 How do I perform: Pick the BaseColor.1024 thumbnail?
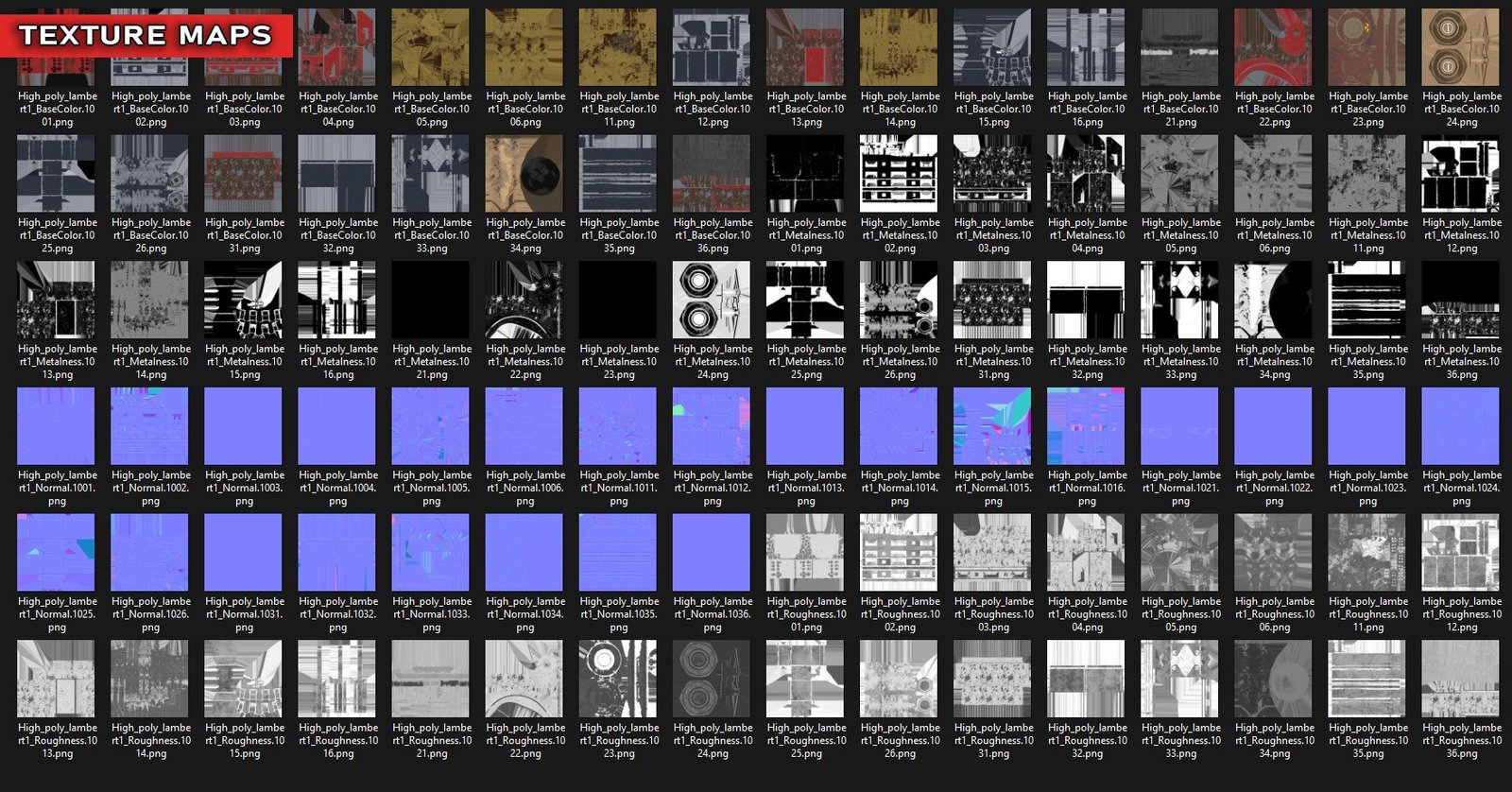tap(1460, 47)
